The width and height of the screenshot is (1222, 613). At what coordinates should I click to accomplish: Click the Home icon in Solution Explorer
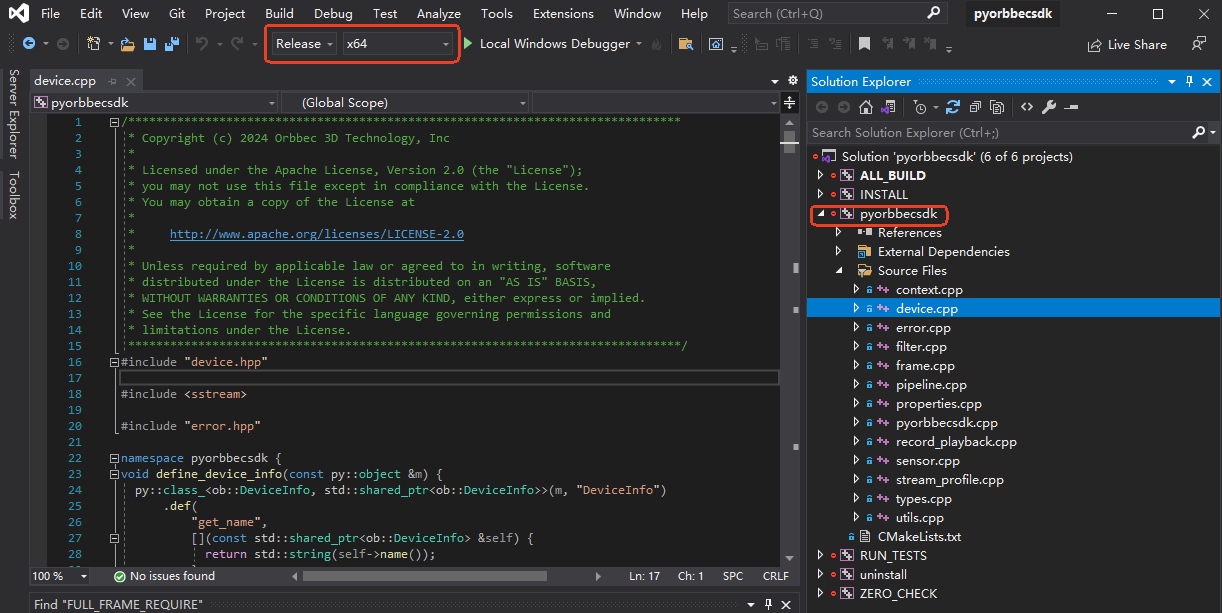pyautogui.click(x=866, y=107)
